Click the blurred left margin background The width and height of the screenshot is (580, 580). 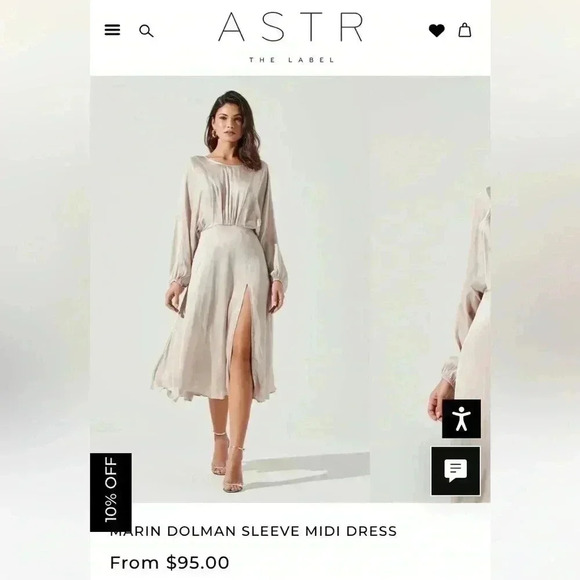click(x=45, y=290)
